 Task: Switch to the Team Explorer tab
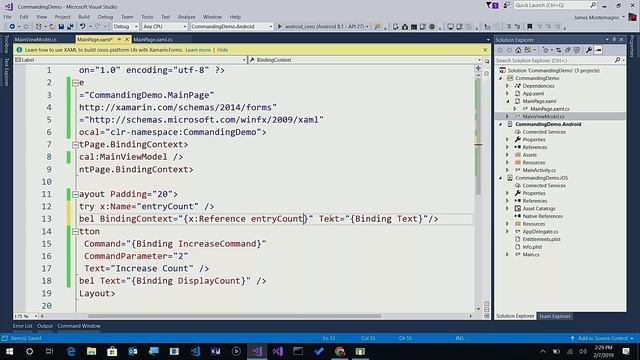point(554,316)
